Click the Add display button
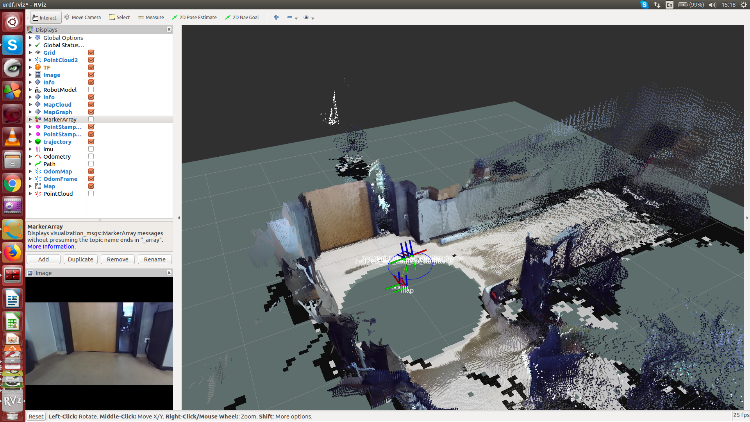Screen dimensions: 750x422 pos(43,259)
